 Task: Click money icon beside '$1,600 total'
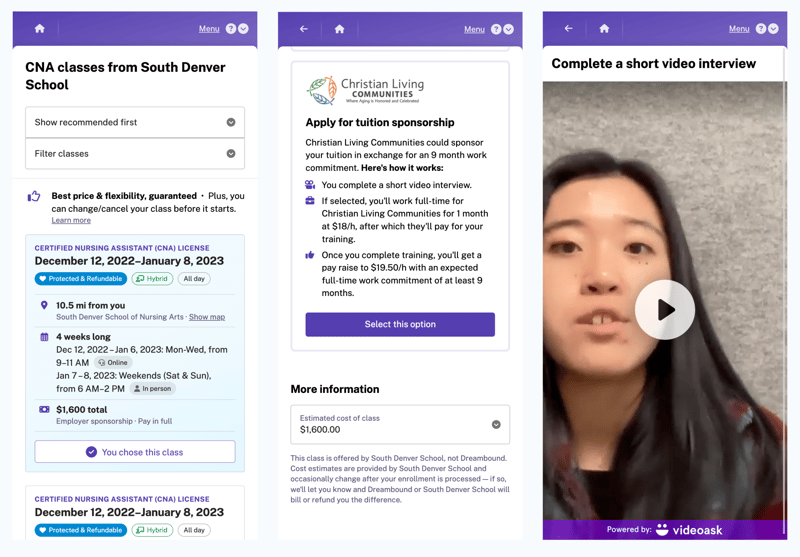click(44, 409)
